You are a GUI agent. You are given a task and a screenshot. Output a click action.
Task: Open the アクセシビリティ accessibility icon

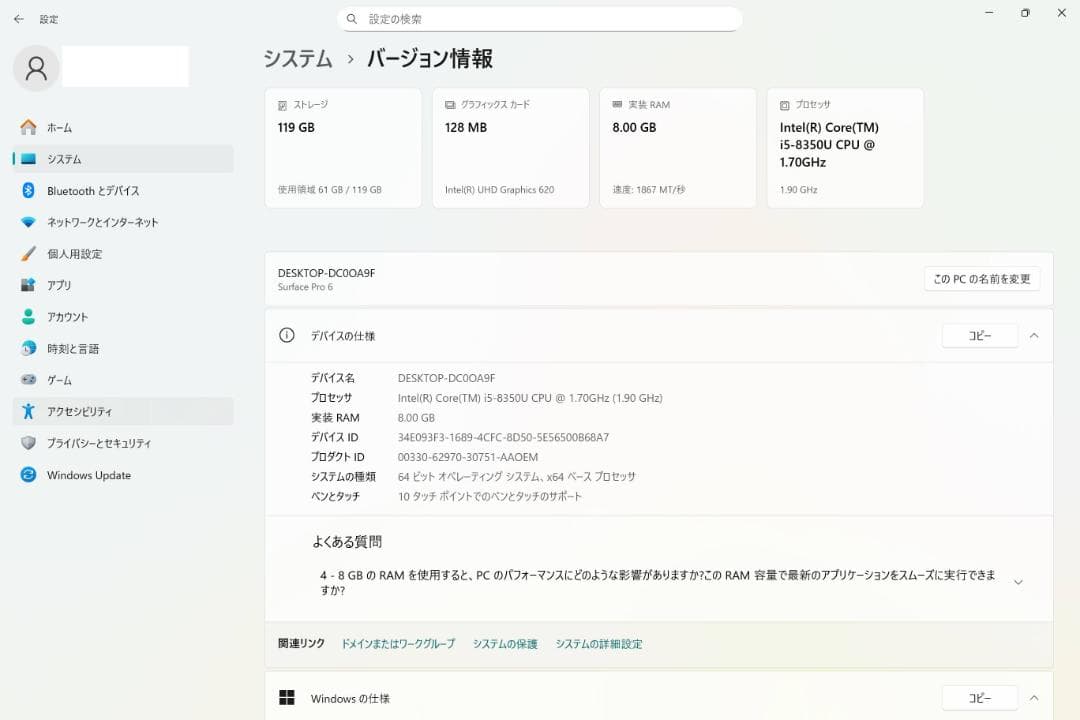coord(30,411)
